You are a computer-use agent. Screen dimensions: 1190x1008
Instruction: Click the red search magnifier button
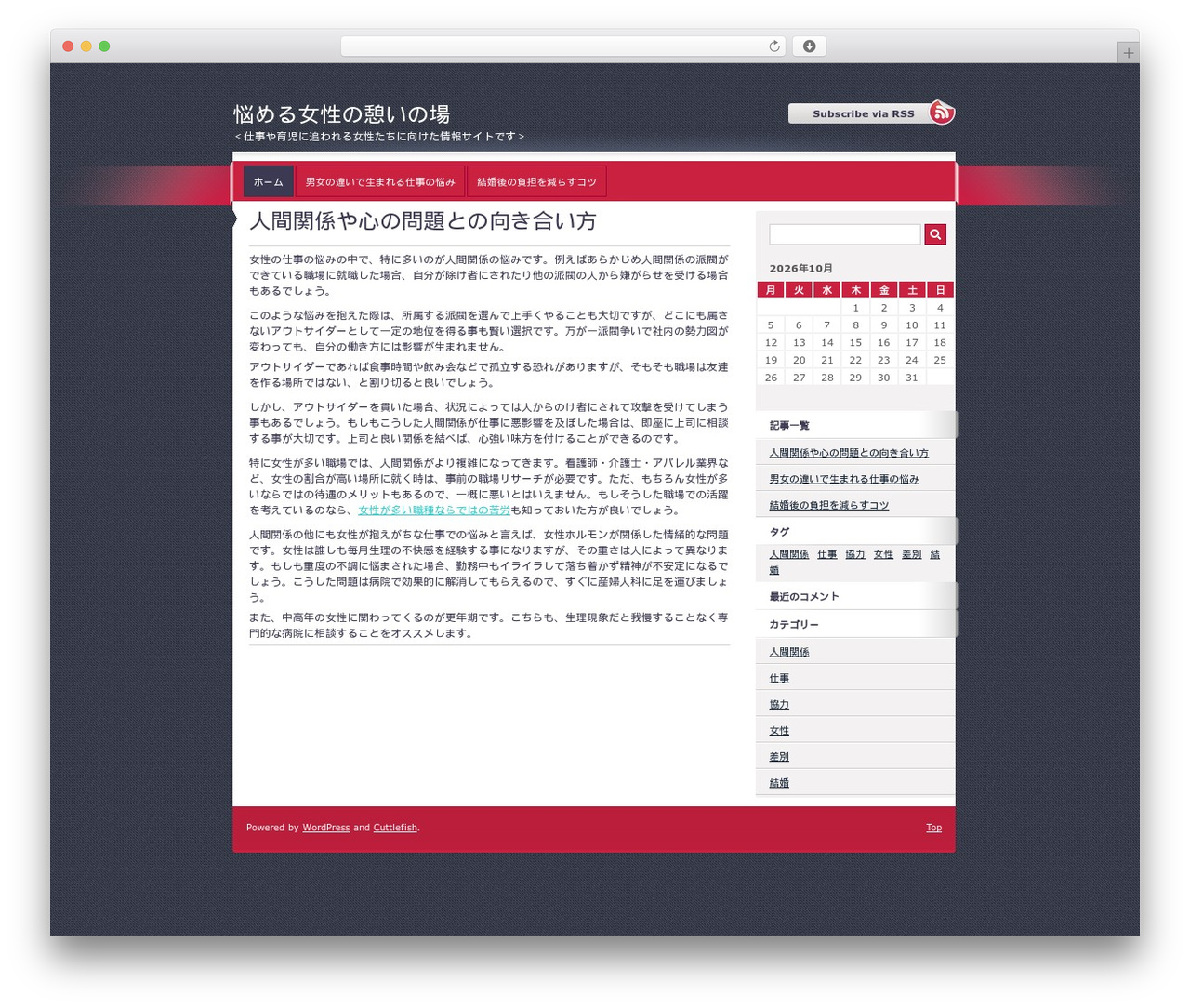point(935,234)
